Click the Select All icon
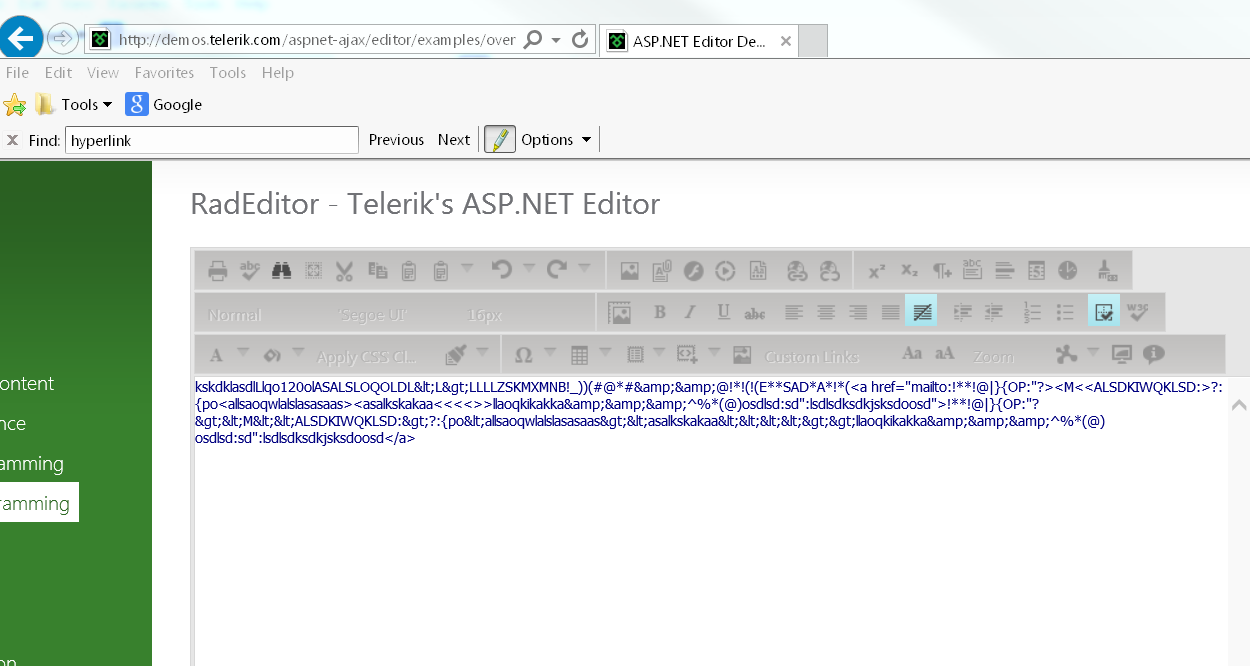 click(x=313, y=270)
